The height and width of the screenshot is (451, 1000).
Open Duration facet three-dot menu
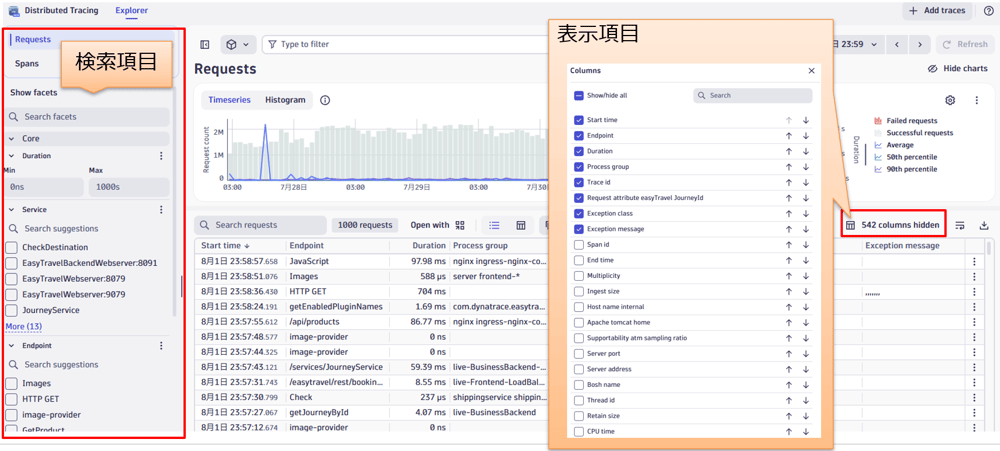point(161,156)
